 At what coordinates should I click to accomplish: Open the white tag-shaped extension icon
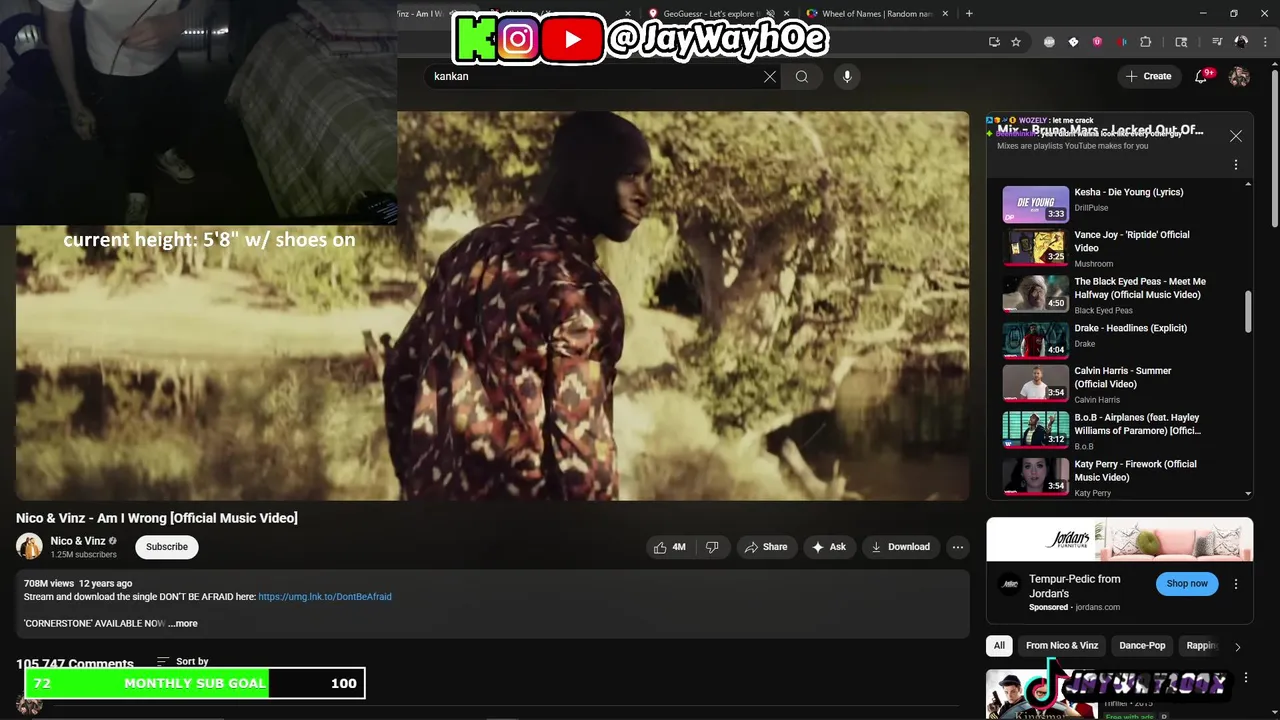(x=1073, y=42)
